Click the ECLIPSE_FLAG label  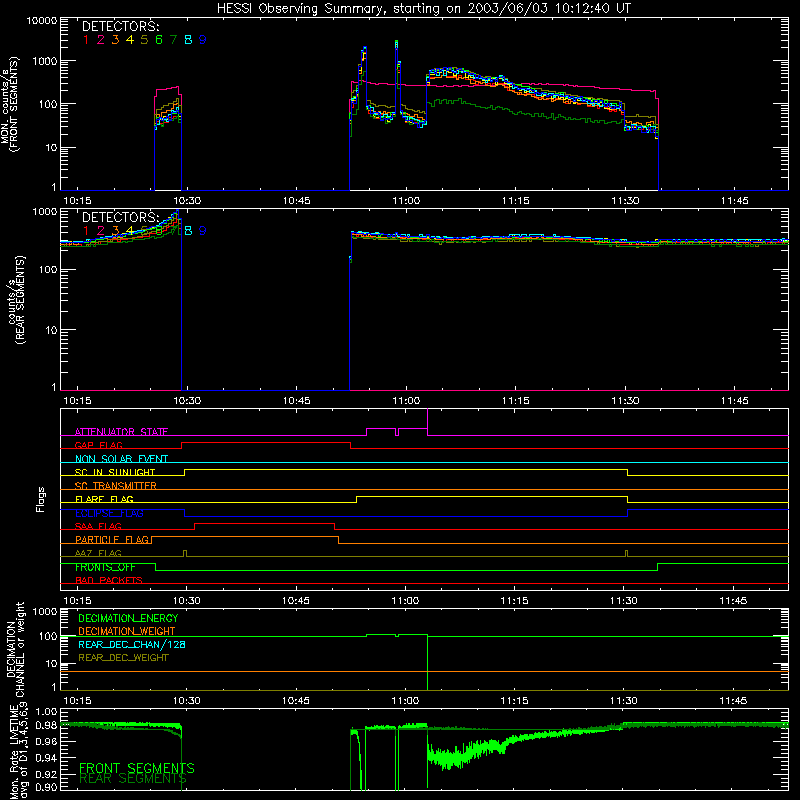[x=109, y=513]
